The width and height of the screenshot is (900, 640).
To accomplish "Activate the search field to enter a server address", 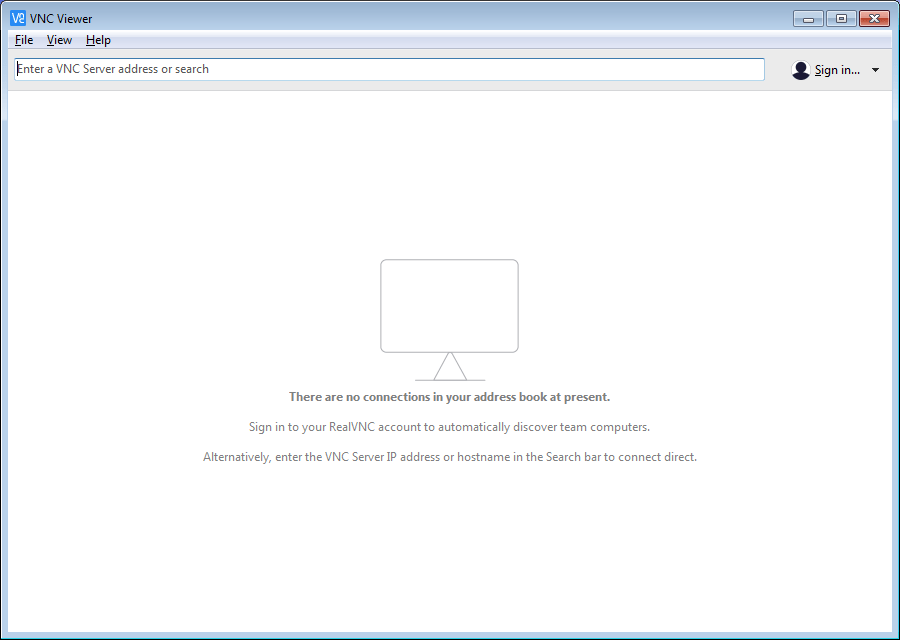I will (390, 69).
